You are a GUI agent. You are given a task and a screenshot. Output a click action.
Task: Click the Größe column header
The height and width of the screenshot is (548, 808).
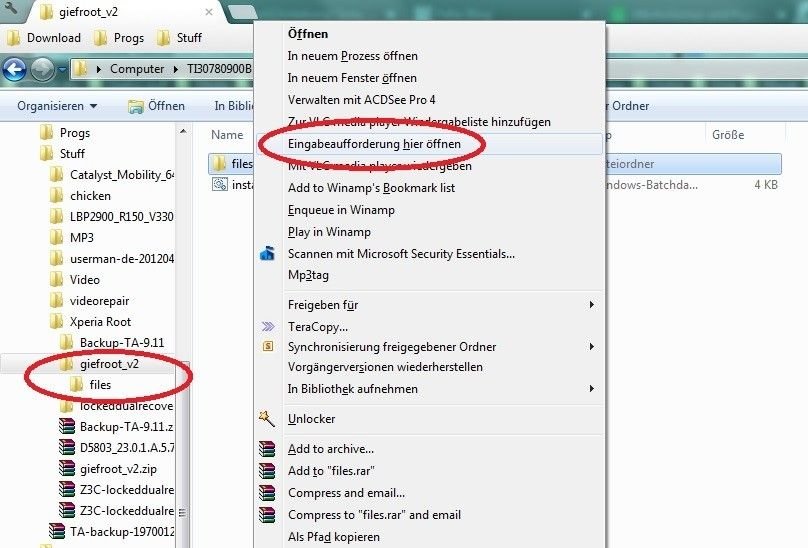(x=728, y=135)
